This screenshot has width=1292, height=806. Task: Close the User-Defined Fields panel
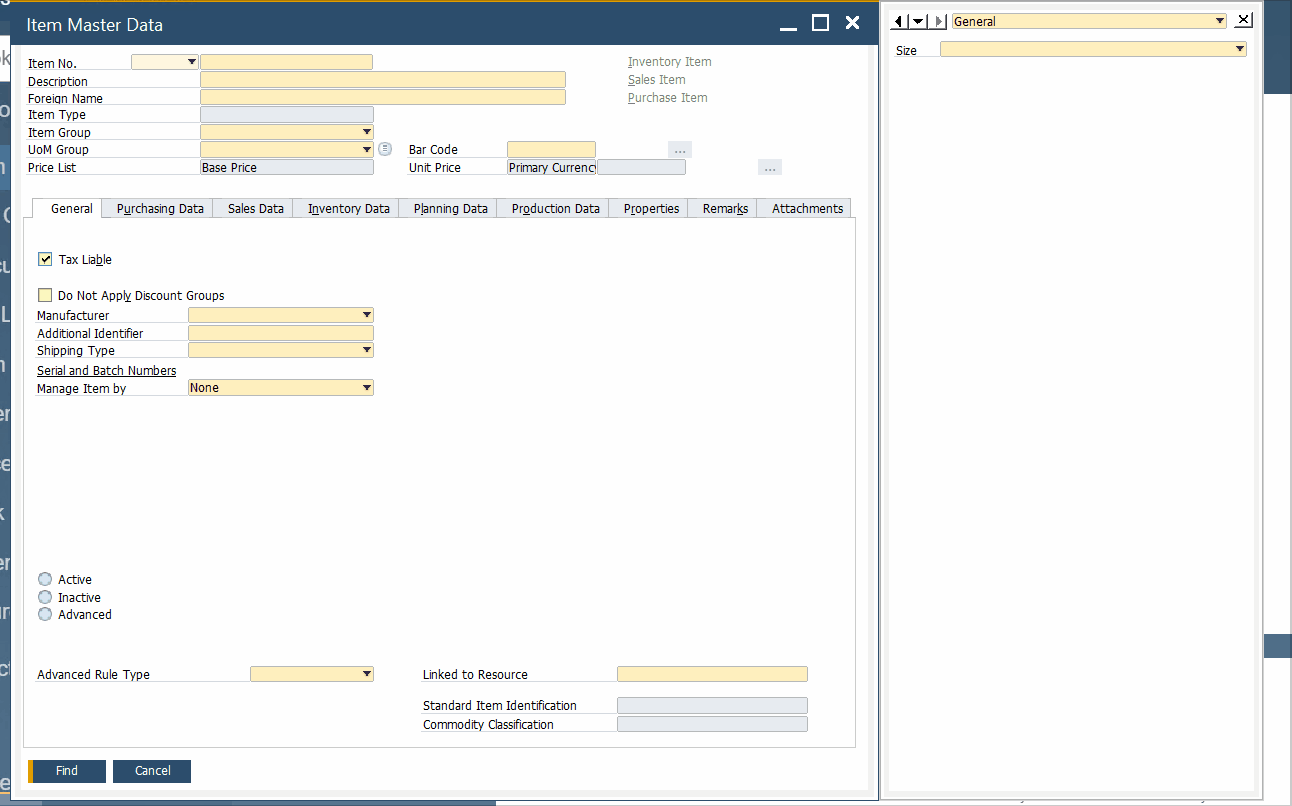pos(1243,19)
